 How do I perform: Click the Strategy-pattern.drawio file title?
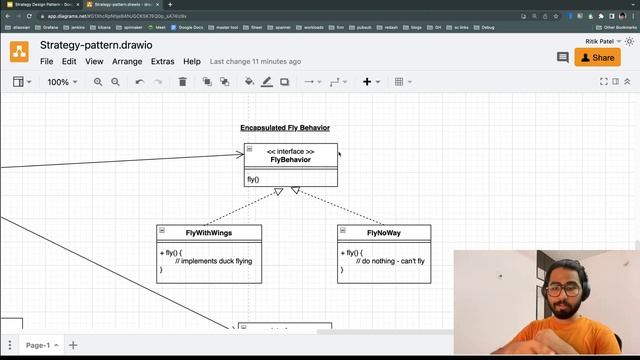click(x=96, y=45)
